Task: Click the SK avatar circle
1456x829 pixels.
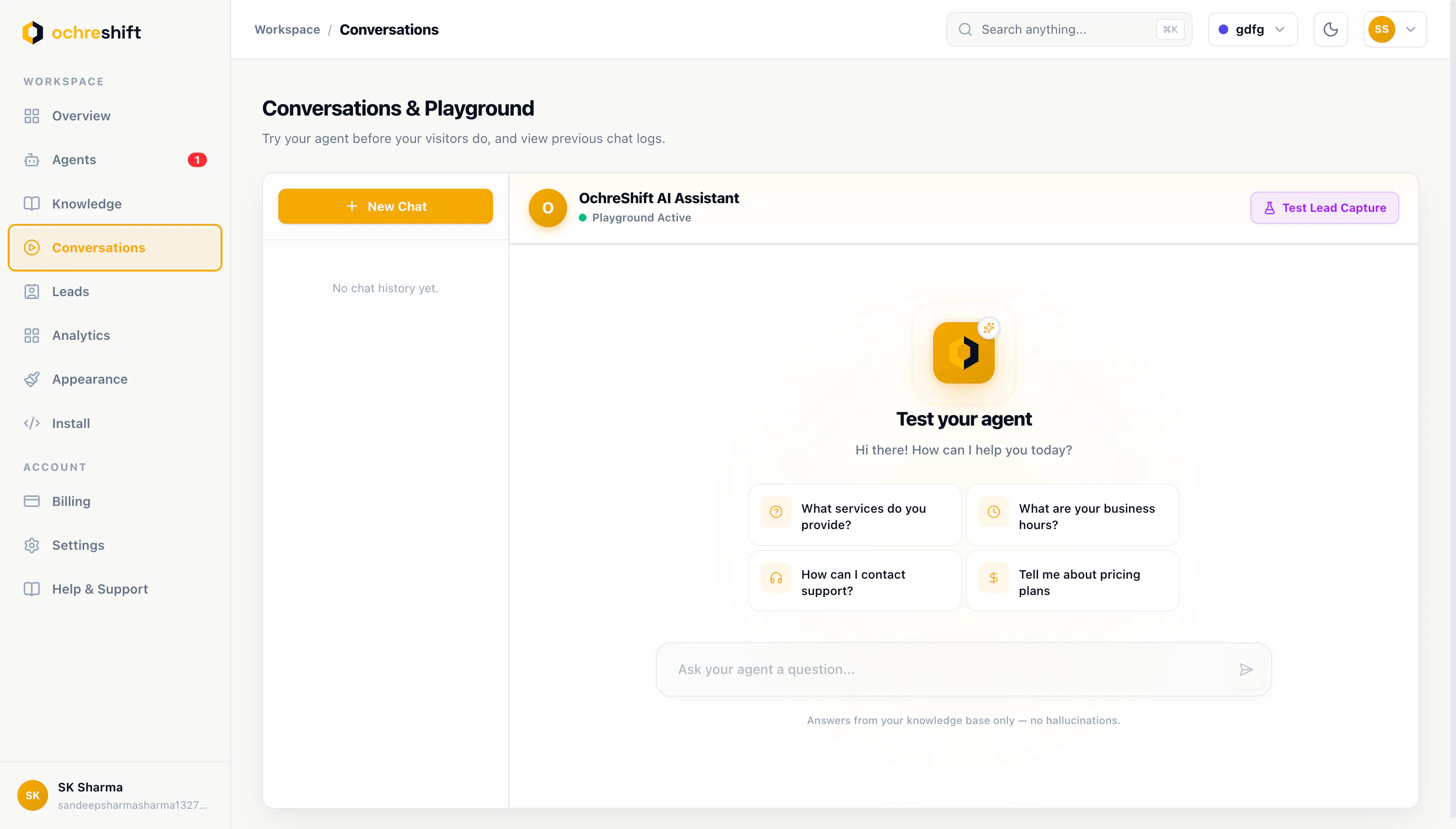Action: pos(32,795)
